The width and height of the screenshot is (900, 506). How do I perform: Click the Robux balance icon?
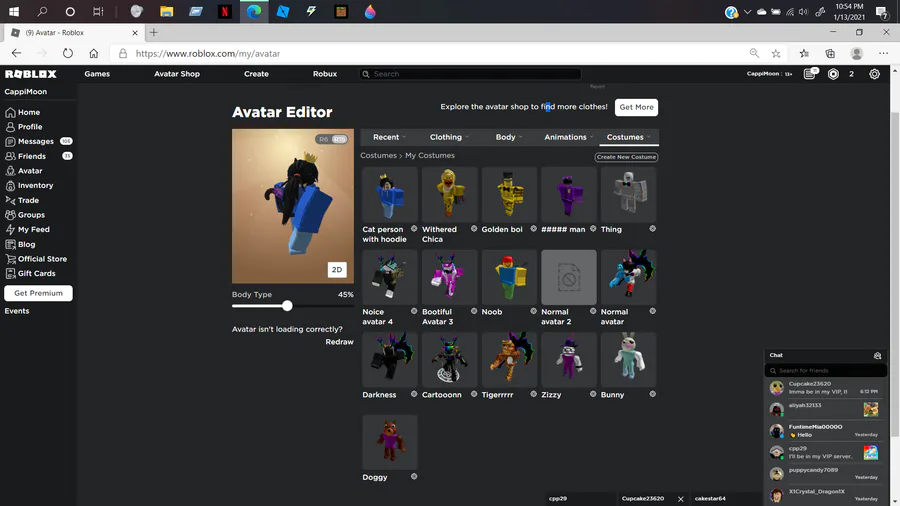(833, 74)
